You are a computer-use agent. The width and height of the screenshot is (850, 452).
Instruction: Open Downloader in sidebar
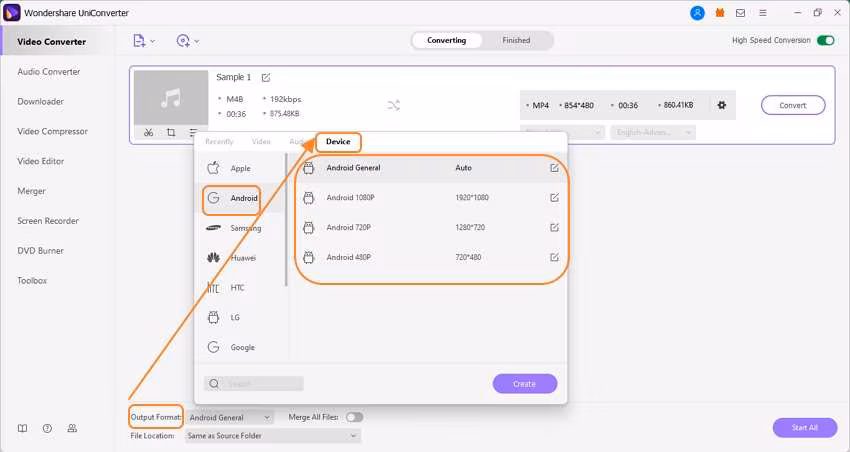tap(41, 101)
